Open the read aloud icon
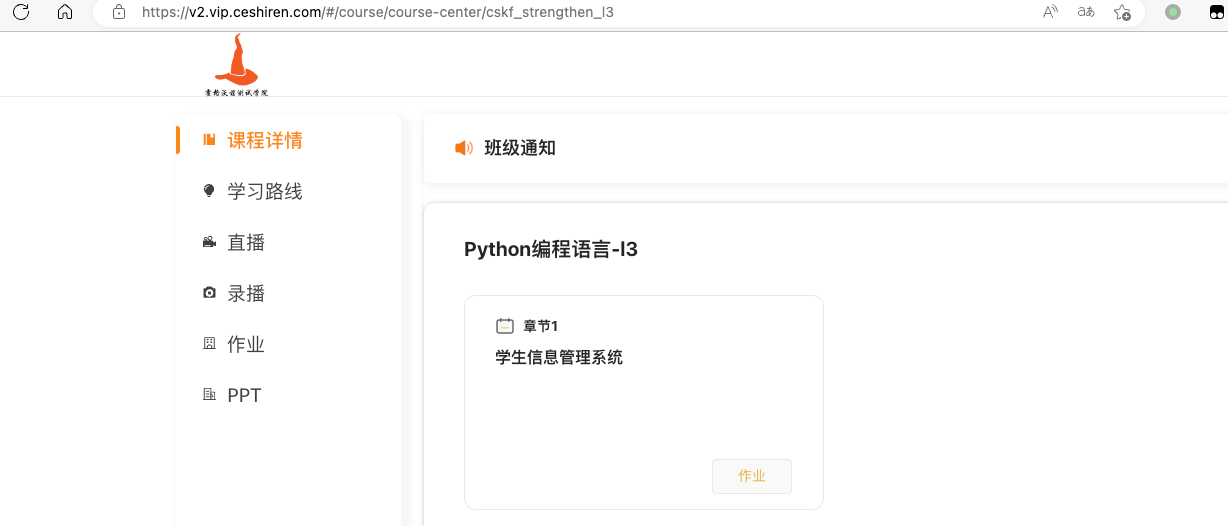Image resolution: width=1228 pixels, height=526 pixels. [x=1050, y=12]
